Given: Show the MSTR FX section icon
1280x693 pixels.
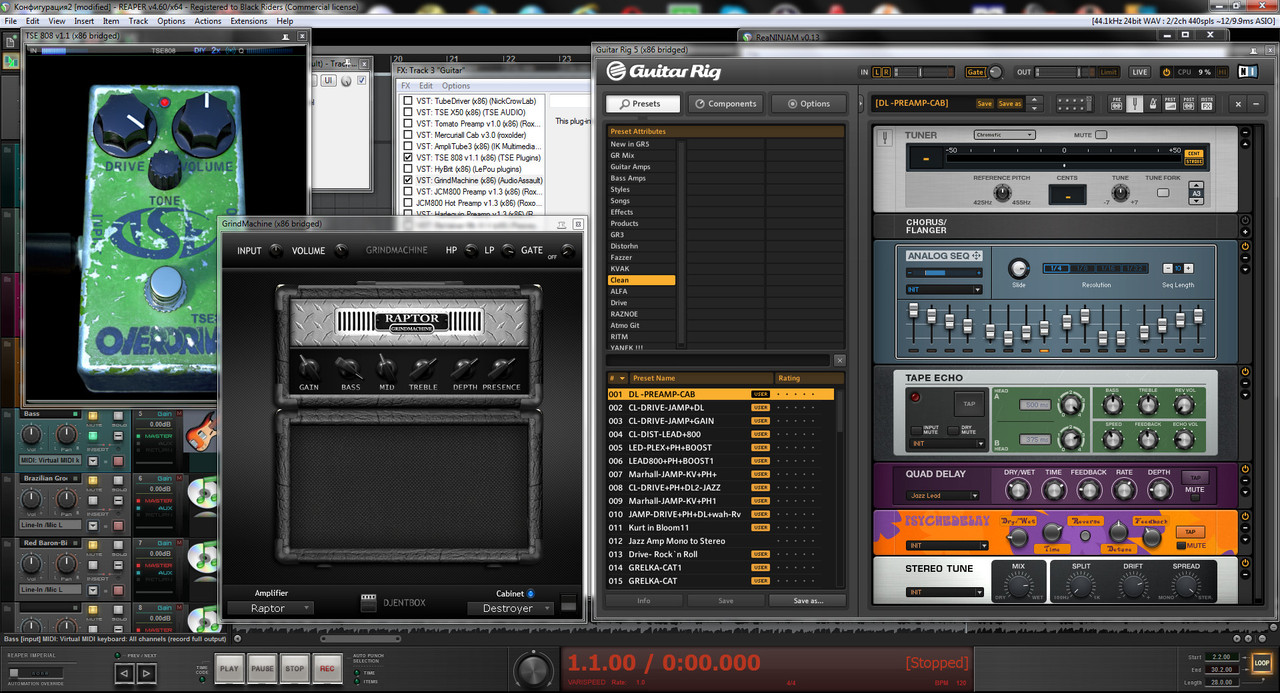Looking at the screenshot, I should [x=1207, y=104].
